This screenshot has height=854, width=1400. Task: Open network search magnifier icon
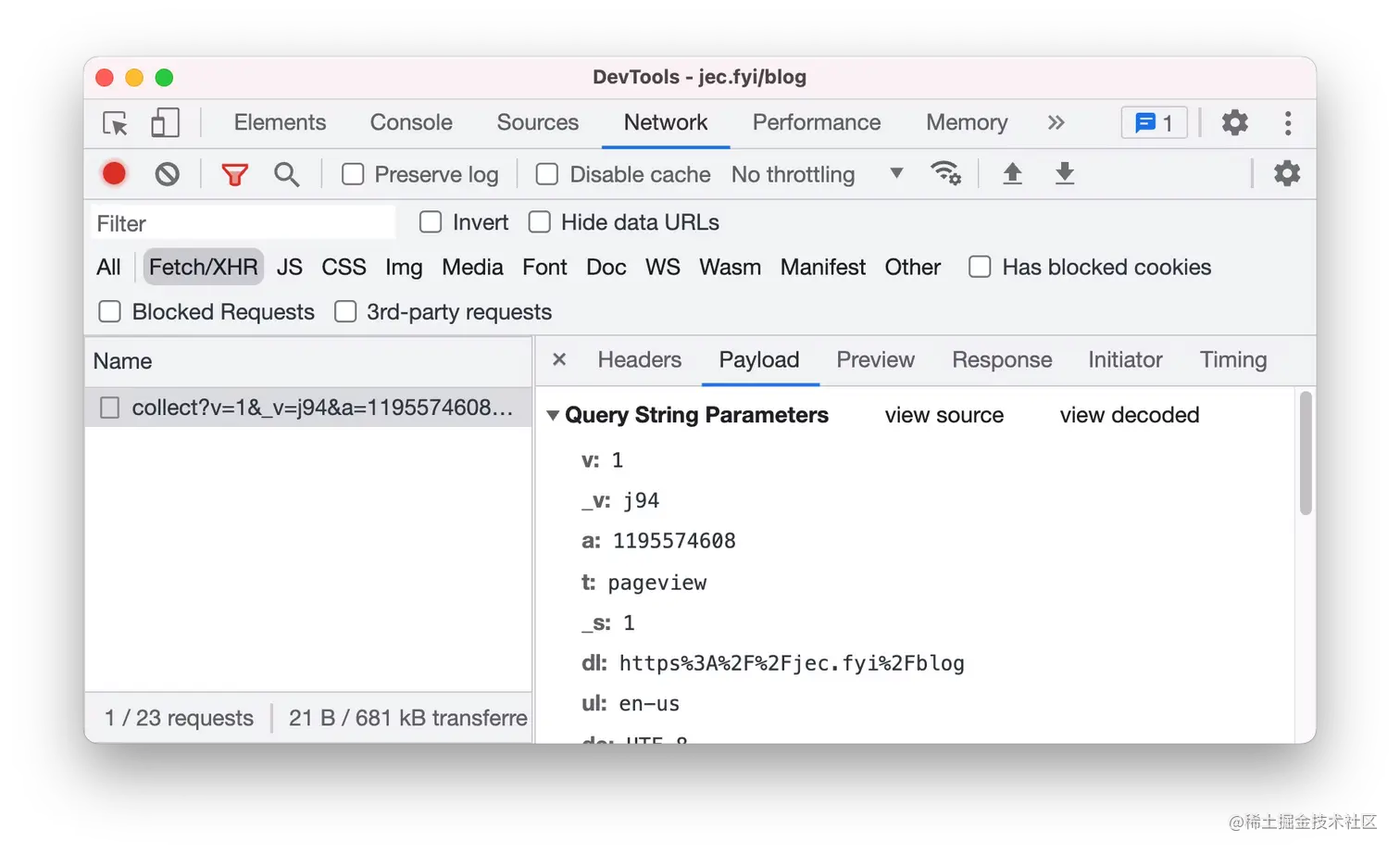click(x=287, y=174)
